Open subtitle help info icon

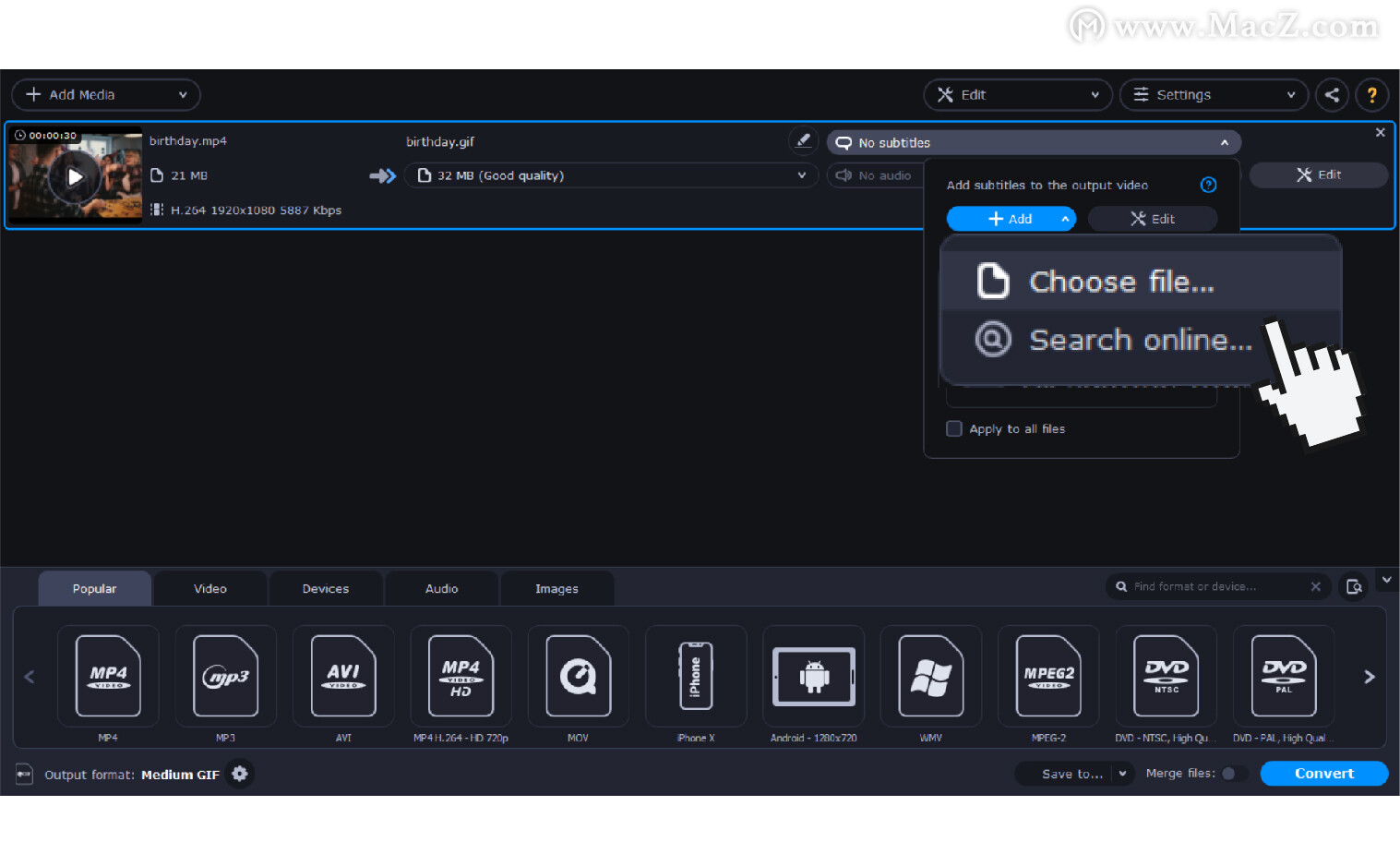tap(1208, 185)
